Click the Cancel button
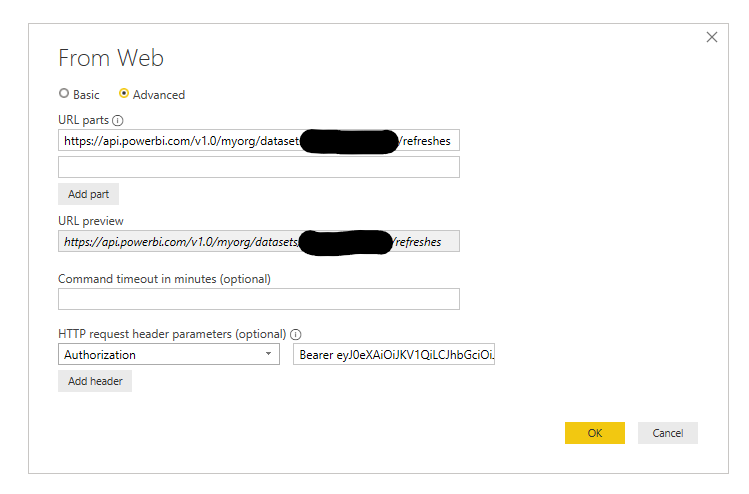 click(668, 433)
